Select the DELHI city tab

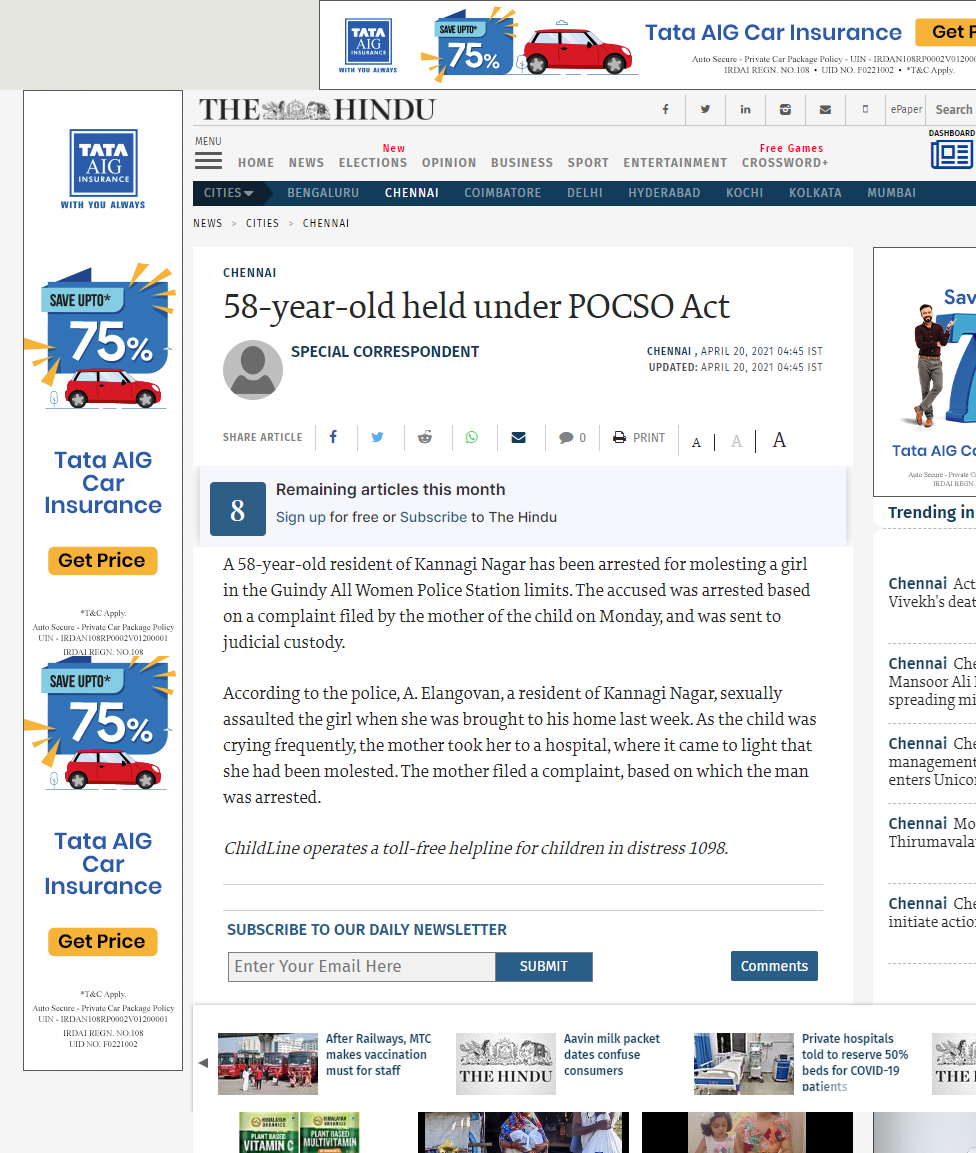[x=585, y=193]
